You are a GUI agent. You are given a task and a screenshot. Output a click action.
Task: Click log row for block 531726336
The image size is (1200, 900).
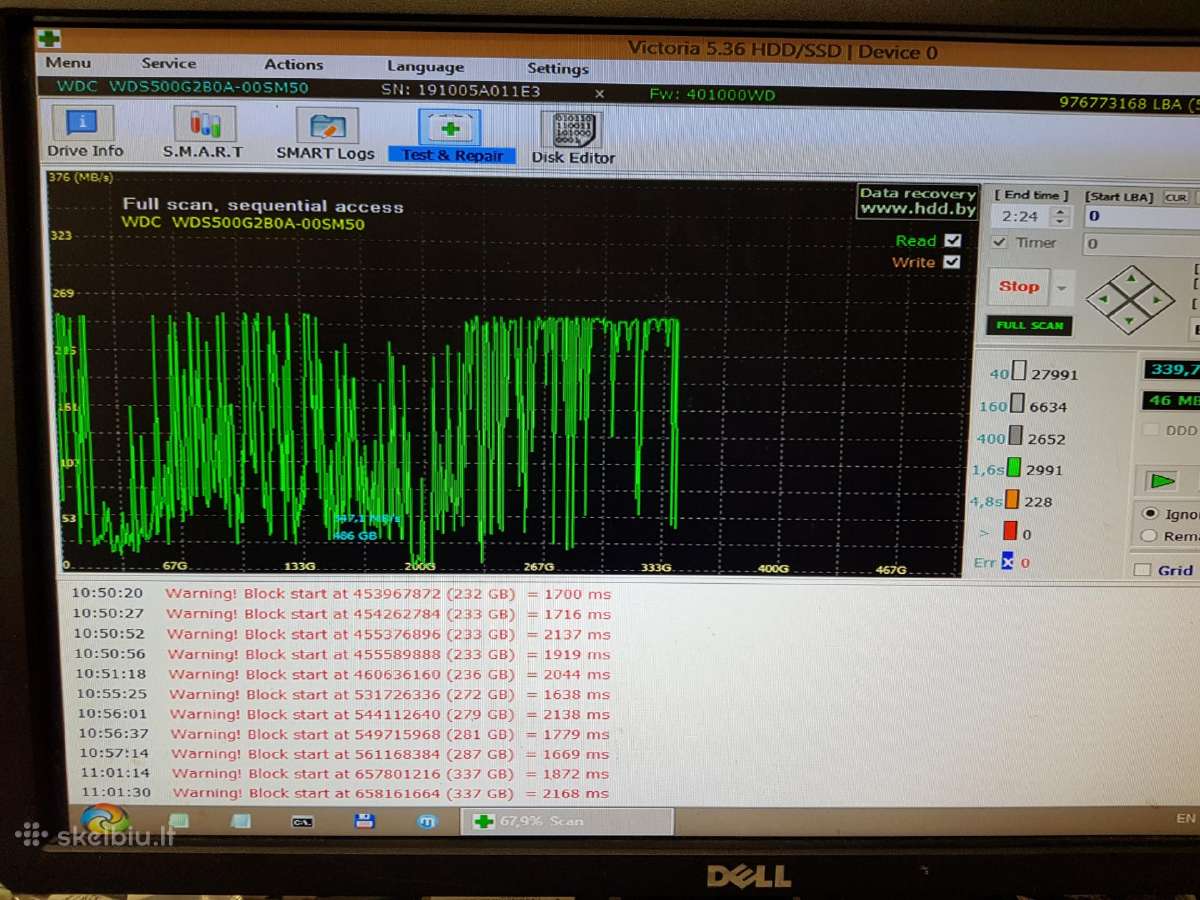(x=342, y=694)
